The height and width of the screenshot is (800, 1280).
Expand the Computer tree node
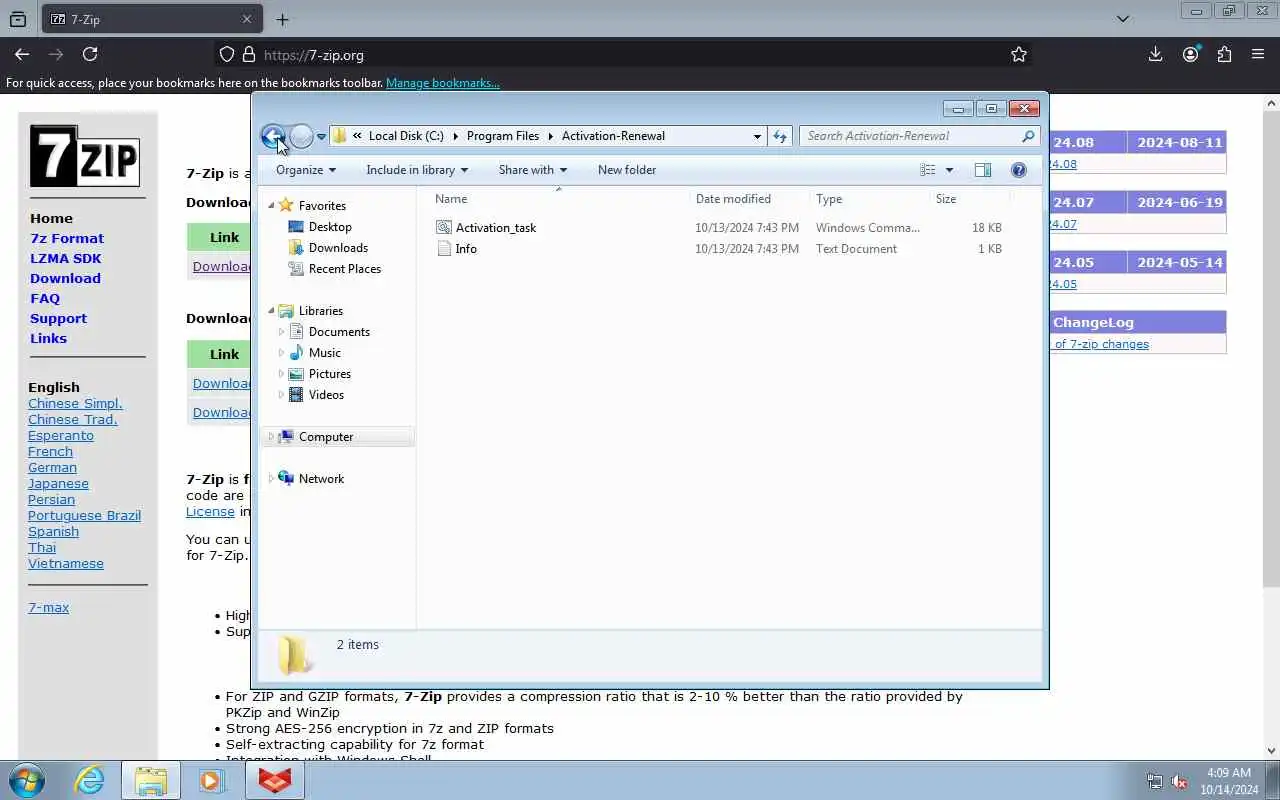pyautogui.click(x=271, y=437)
